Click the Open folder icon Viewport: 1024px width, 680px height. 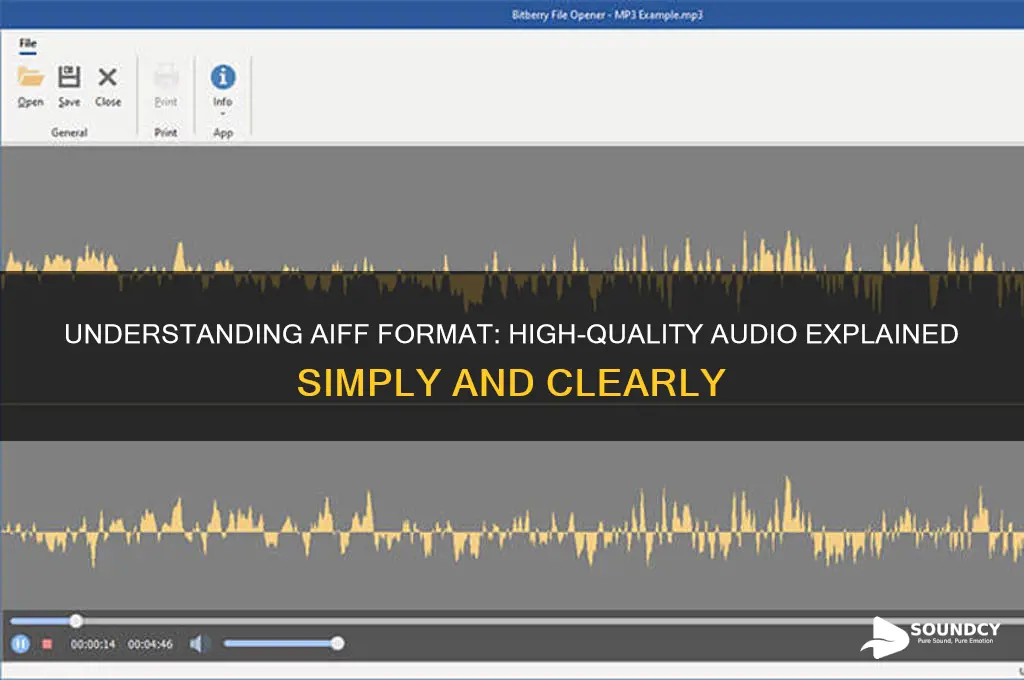click(30, 78)
